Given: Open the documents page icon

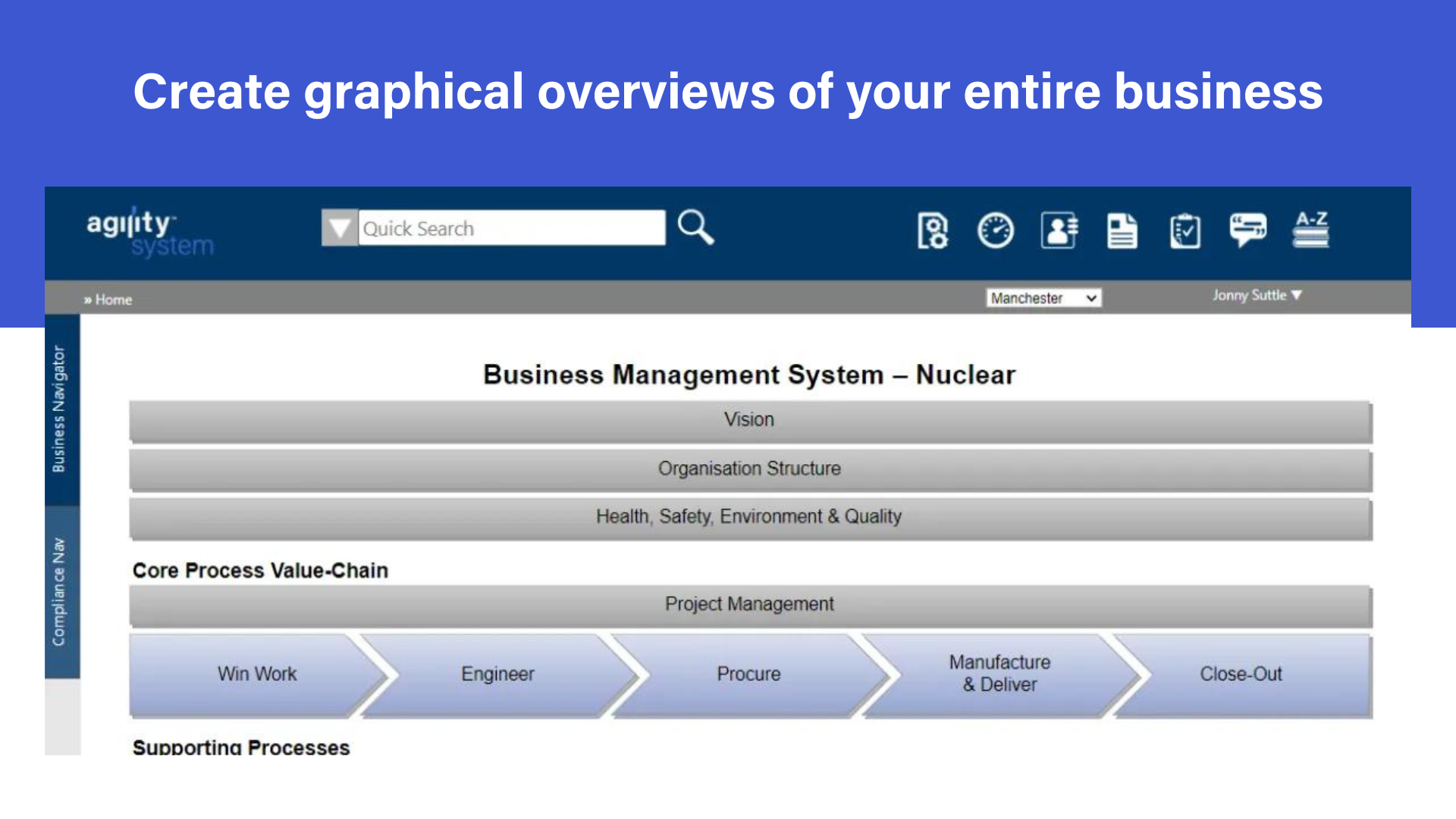Looking at the screenshot, I should point(1122,231).
